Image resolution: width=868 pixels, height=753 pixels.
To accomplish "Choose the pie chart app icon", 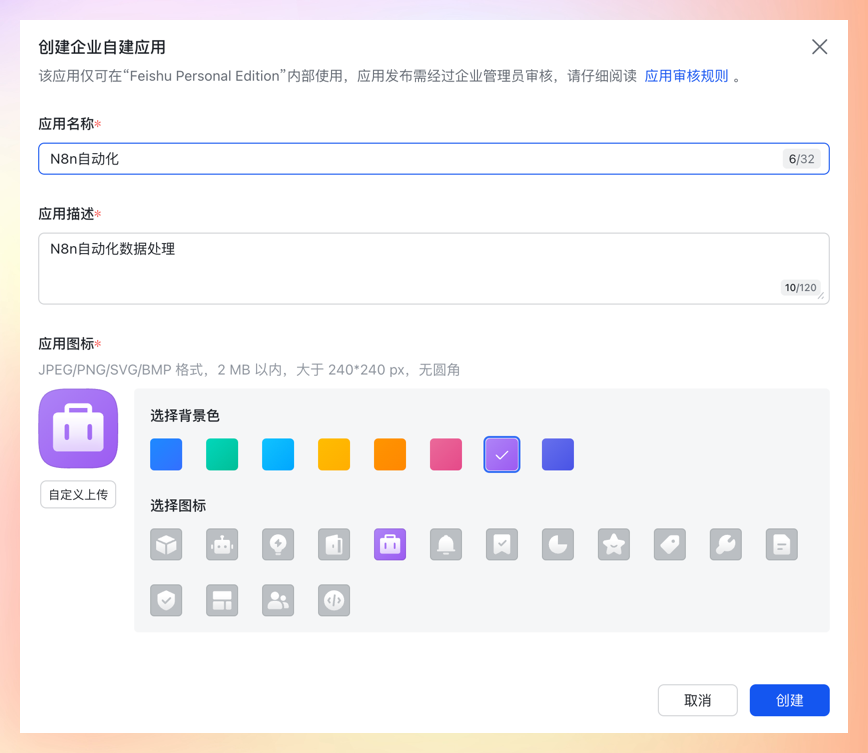I will (558, 544).
